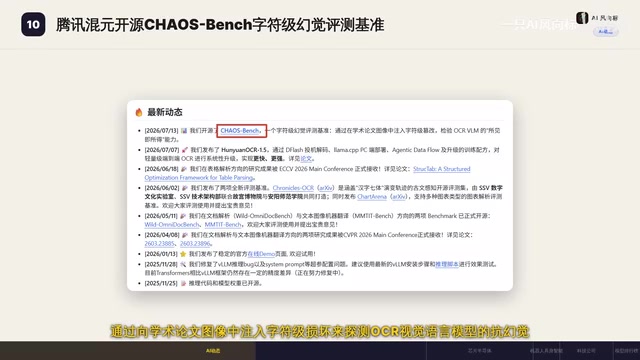640x360 pixels.
Task: Click the [2026/07/07] date text
Action: click(x=162, y=150)
